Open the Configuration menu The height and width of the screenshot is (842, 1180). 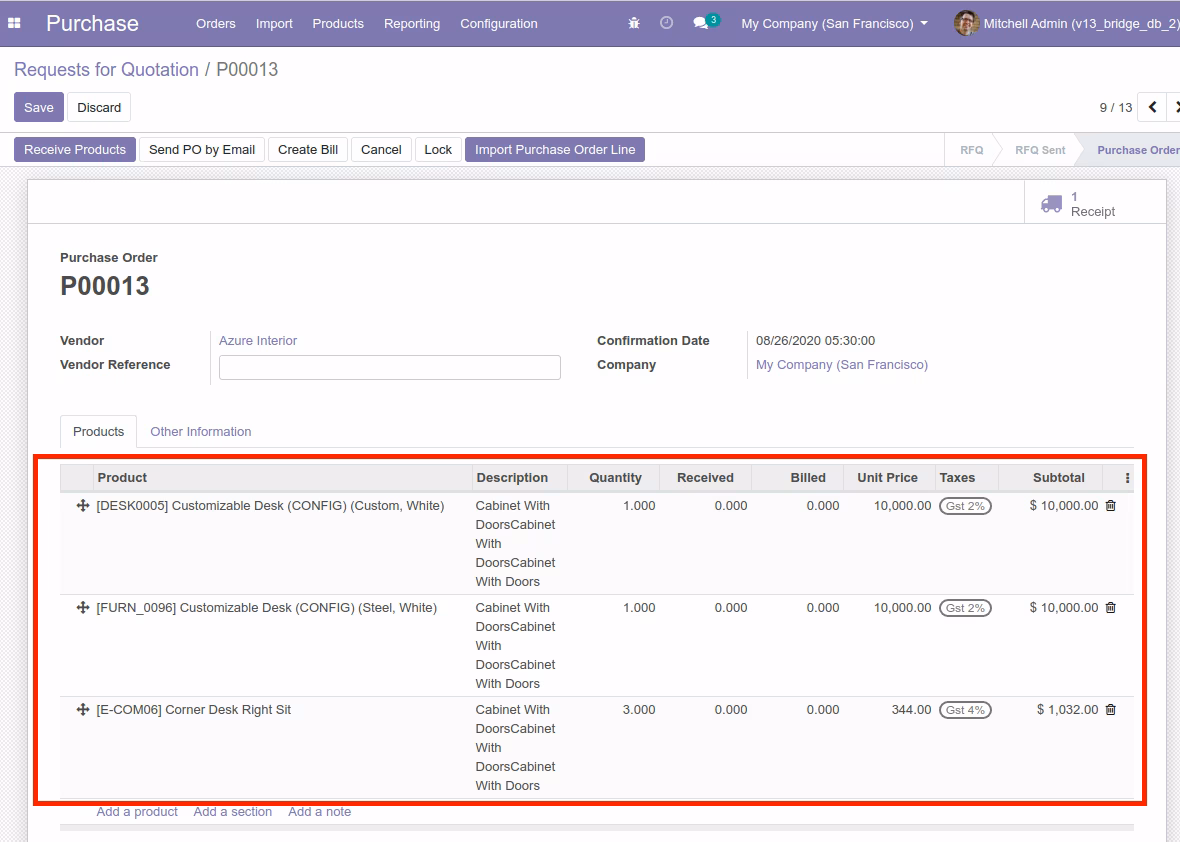click(x=499, y=23)
